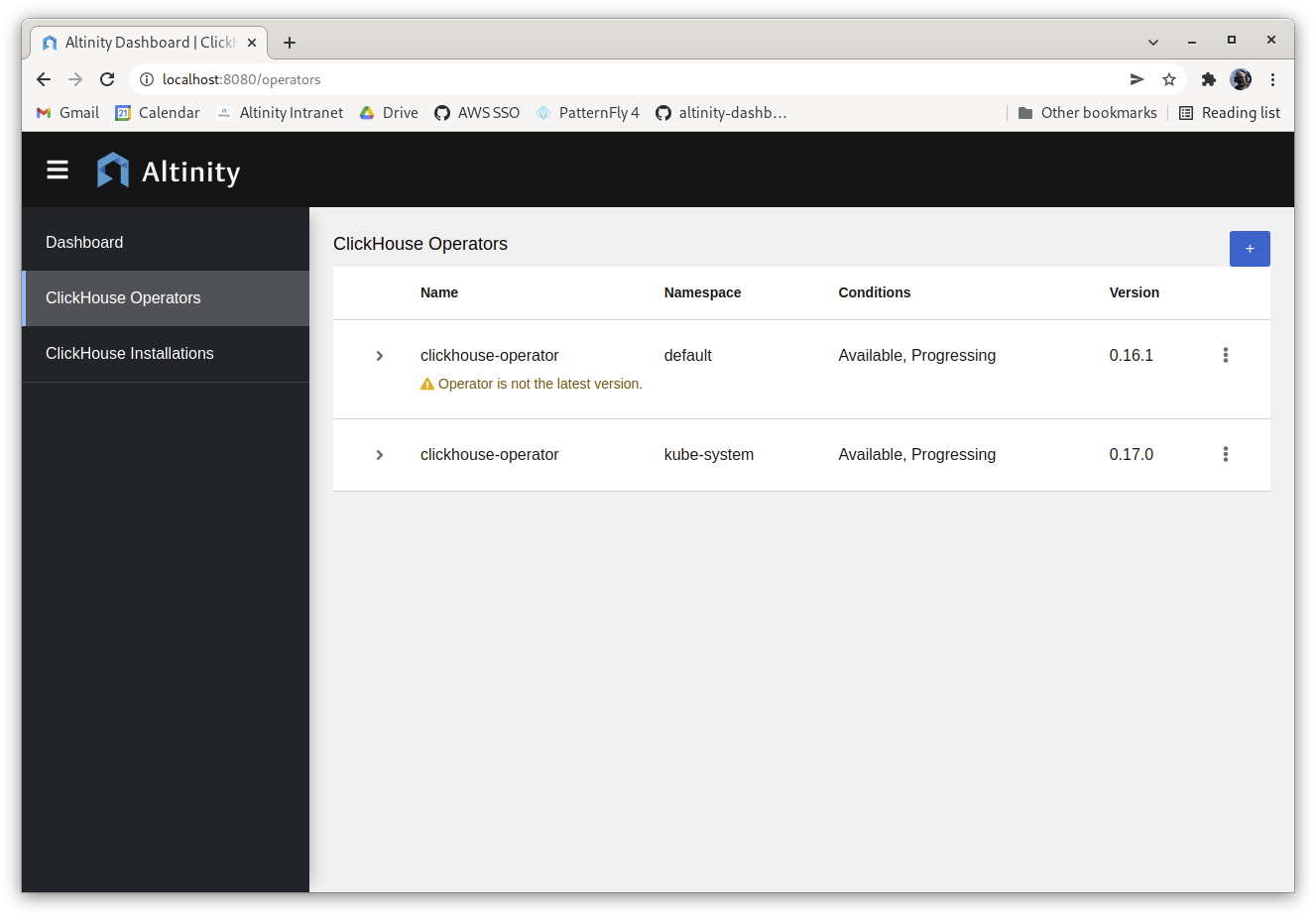The image size is (1316, 917).
Task: Click the browser back arrow
Action: (x=43, y=79)
